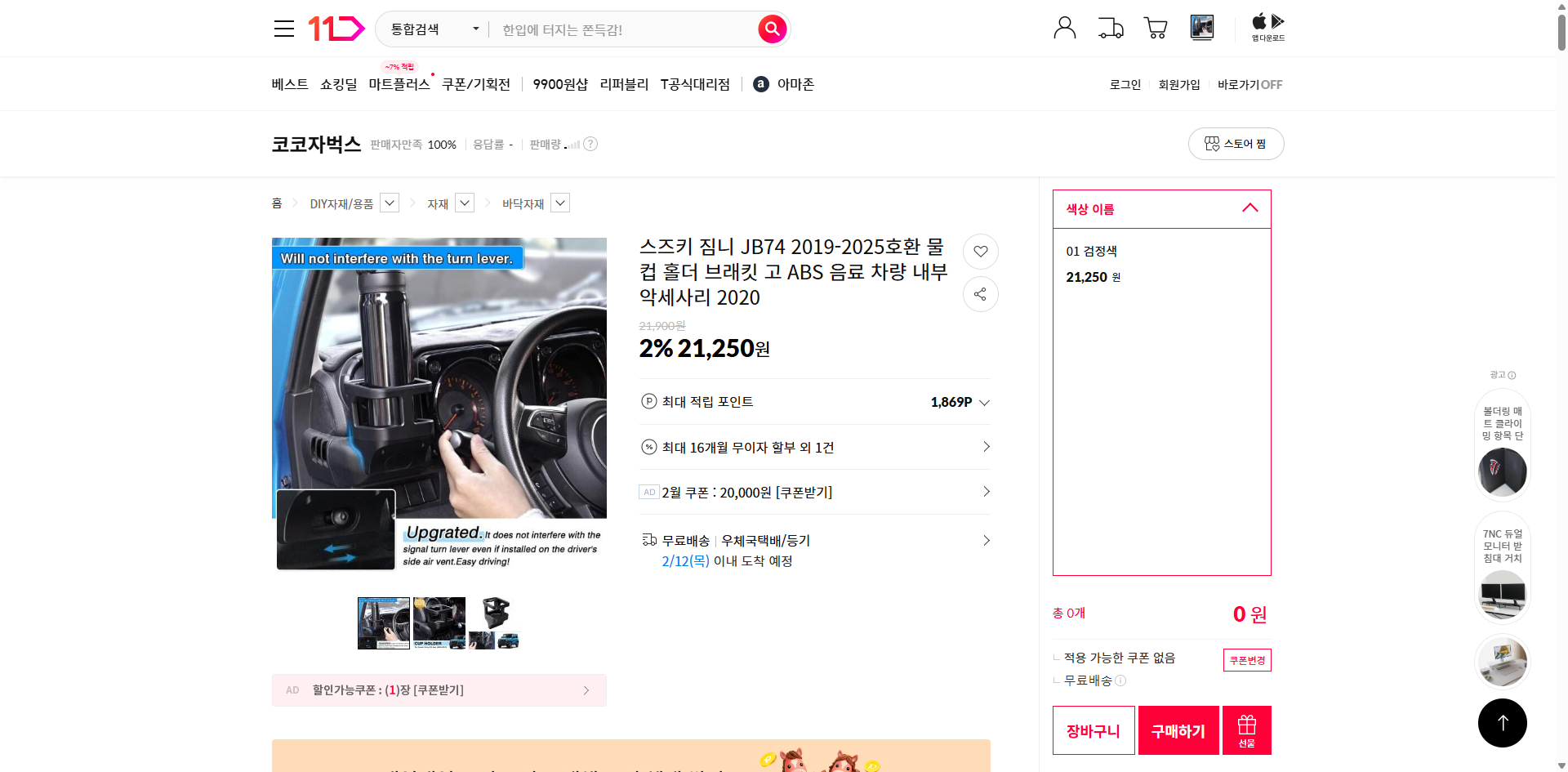Open the 통합검색 search category dropdown
The image size is (1568, 772).
tap(432, 29)
